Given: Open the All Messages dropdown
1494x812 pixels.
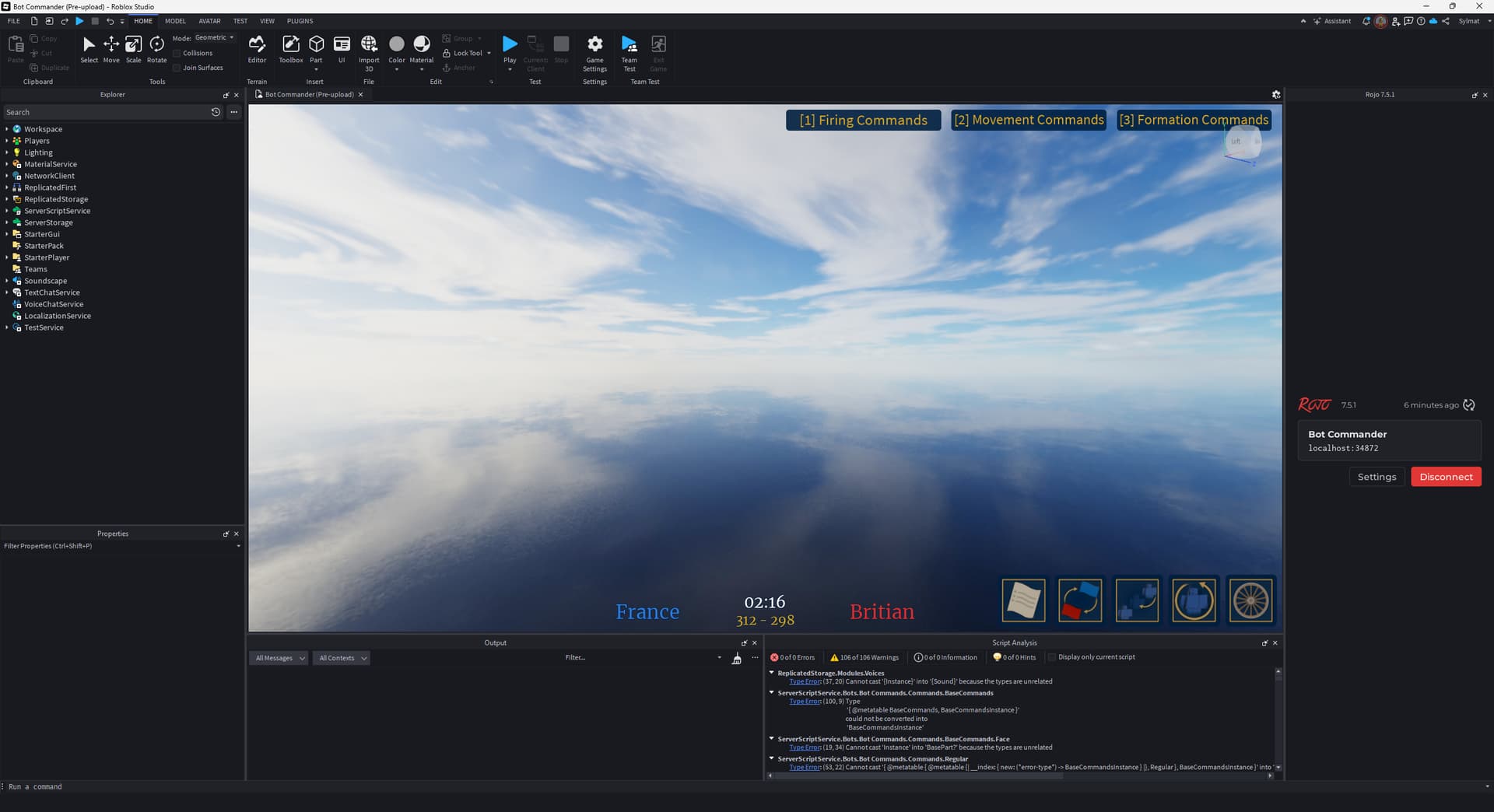Looking at the screenshot, I should coord(279,658).
